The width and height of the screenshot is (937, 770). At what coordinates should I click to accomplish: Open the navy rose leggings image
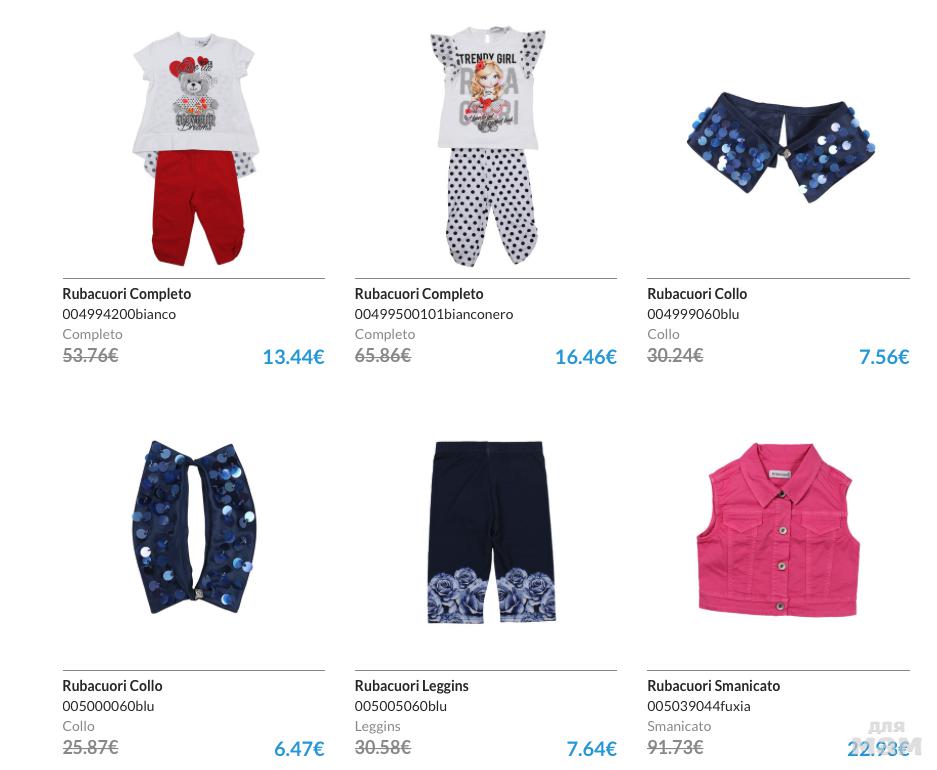(x=491, y=533)
